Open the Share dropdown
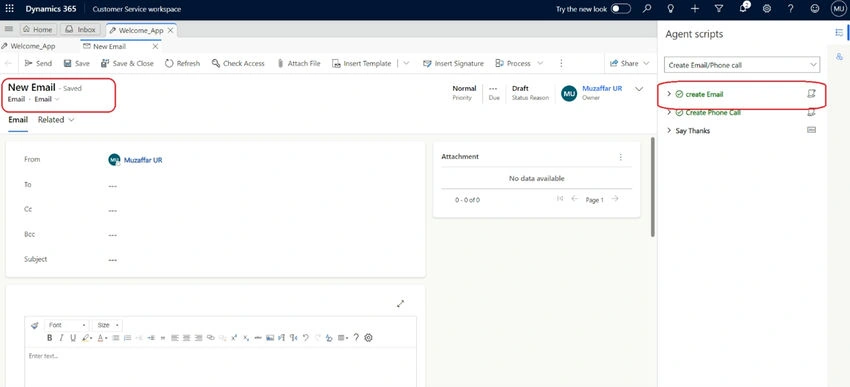Screen dimensions: 850x387 point(629,63)
